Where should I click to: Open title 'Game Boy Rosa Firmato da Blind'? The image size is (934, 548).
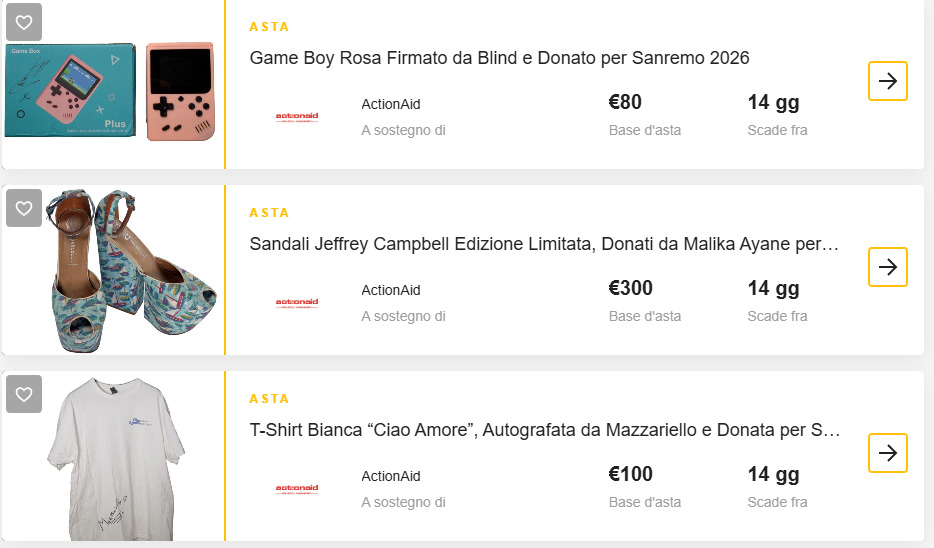499,58
